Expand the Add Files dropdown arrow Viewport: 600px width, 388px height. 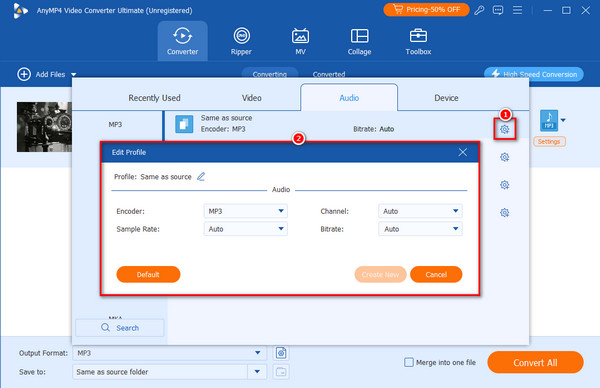pos(73,75)
